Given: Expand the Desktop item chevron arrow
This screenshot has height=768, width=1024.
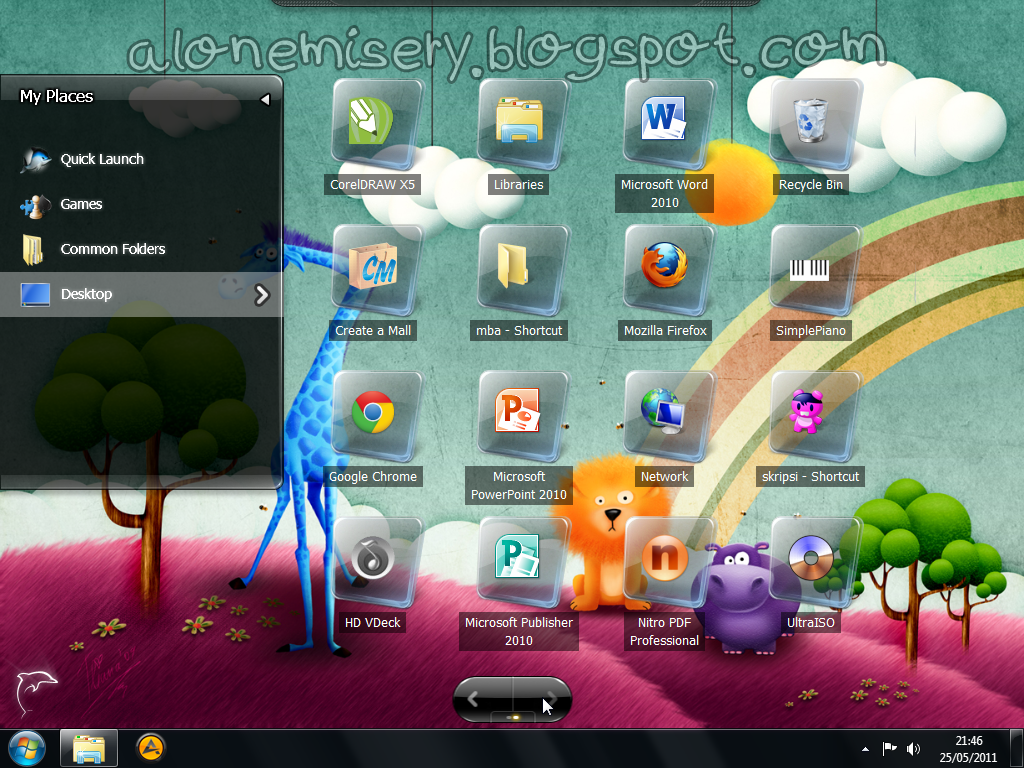Looking at the screenshot, I should tap(262, 295).
